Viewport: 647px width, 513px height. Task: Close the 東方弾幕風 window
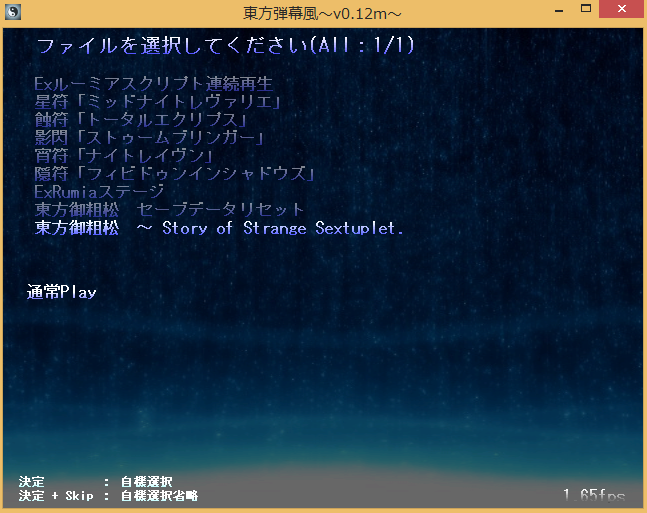(622, 9)
